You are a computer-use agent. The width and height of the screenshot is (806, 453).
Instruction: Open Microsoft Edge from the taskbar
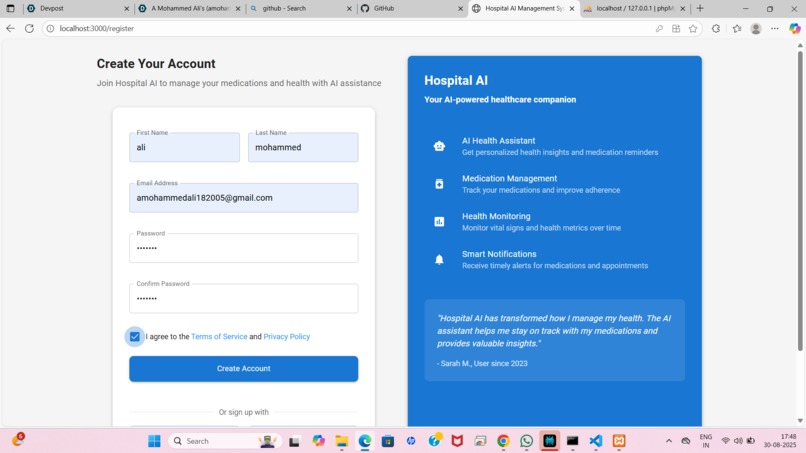click(365, 441)
